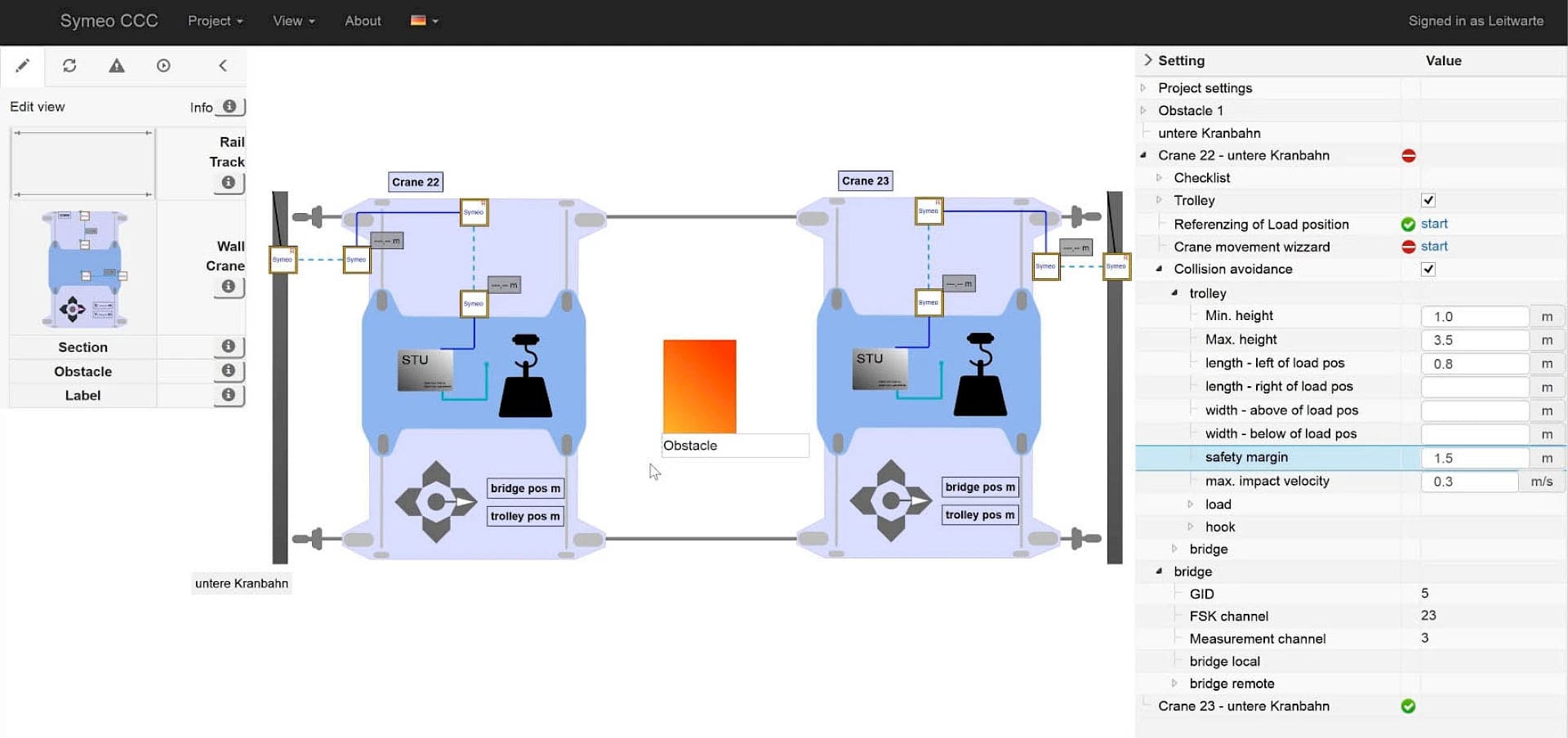Start Referenzing of Load position
The image size is (1568, 738).
tap(1435, 224)
